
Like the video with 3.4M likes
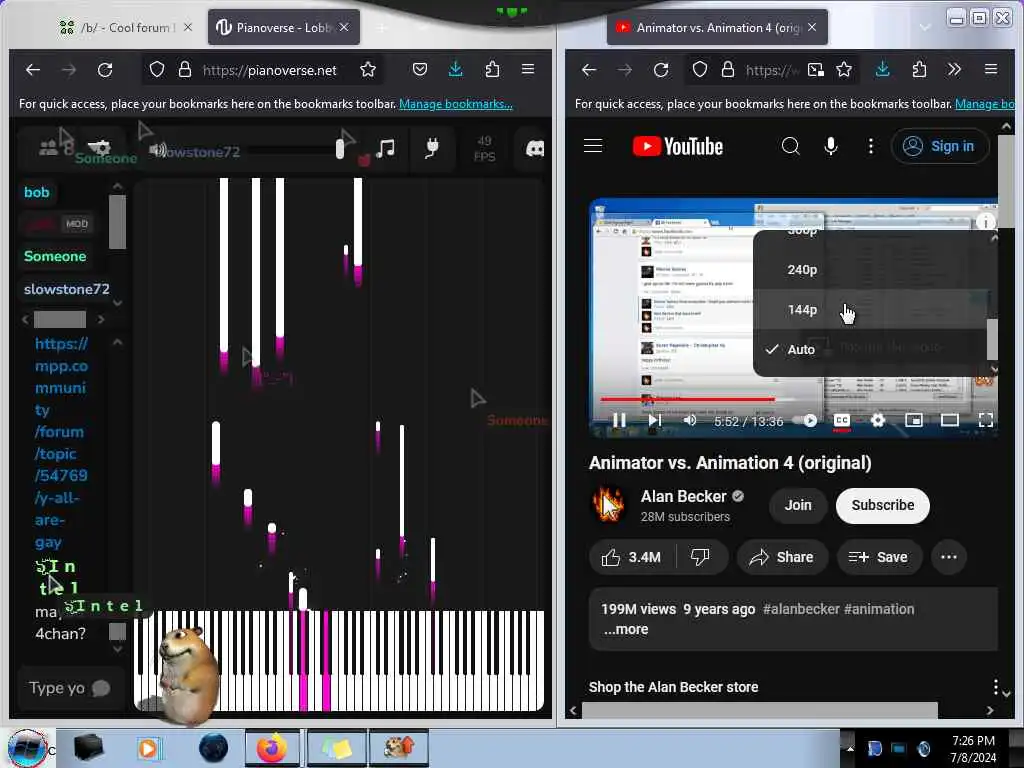click(631, 557)
